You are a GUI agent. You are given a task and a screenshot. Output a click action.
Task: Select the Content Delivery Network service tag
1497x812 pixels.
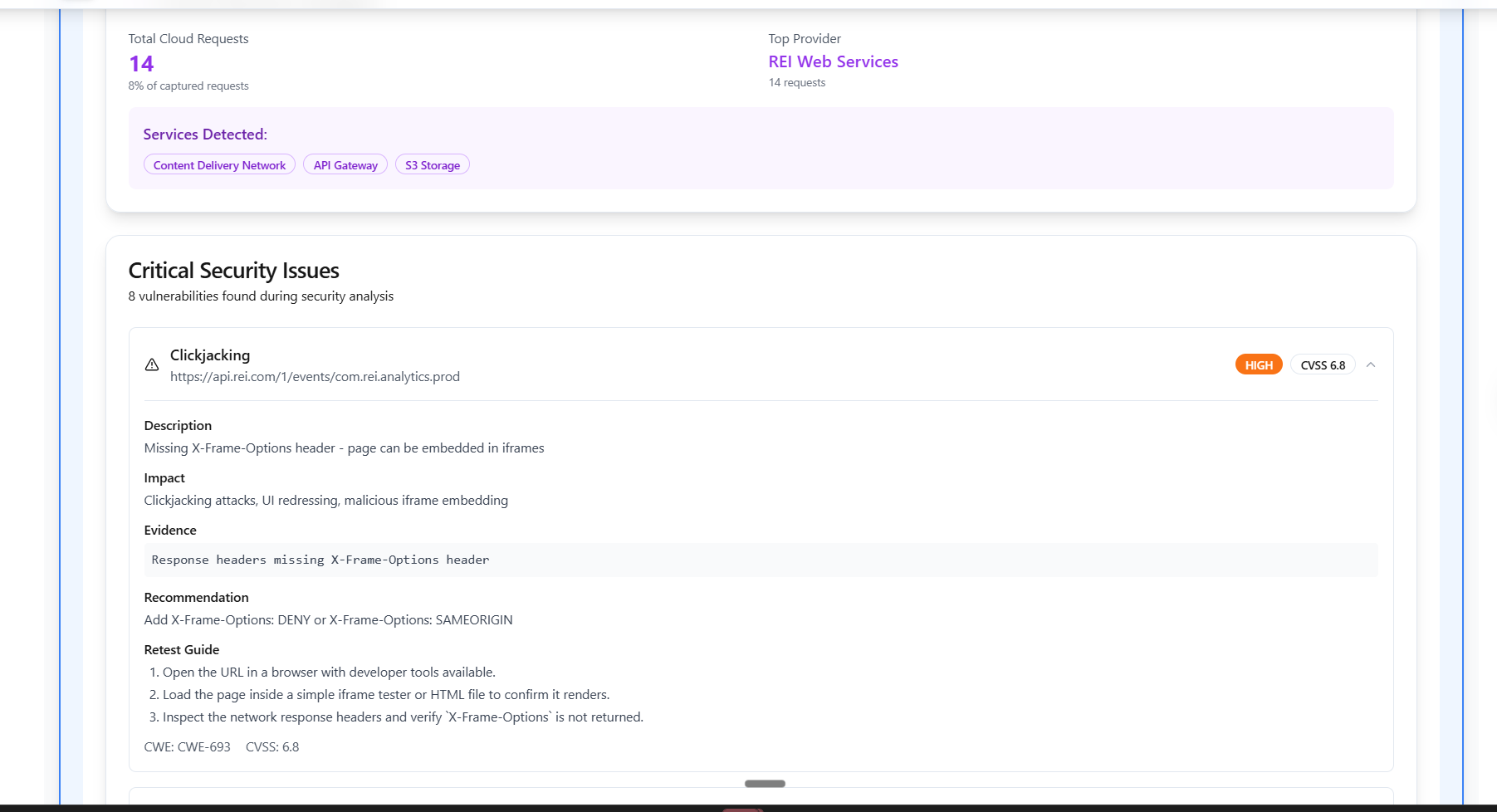click(x=219, y=165)
